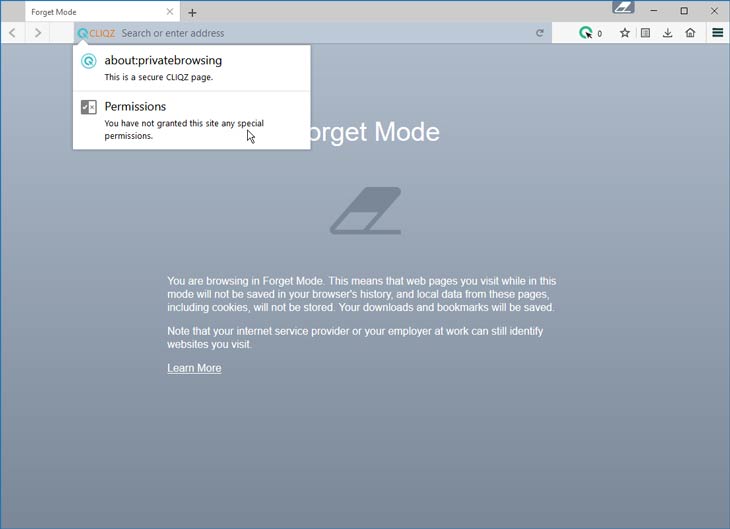Screen dimensions: 730x529
Task: Click the Search or enter address field
Action: pyautogui.click(x=326, y=33)
